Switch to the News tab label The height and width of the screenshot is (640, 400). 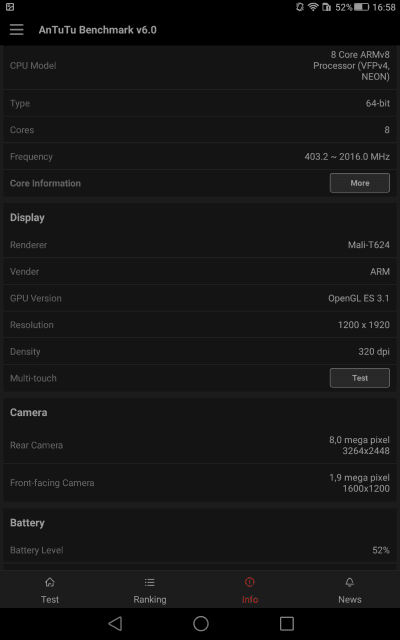click(x=350, y=600)
